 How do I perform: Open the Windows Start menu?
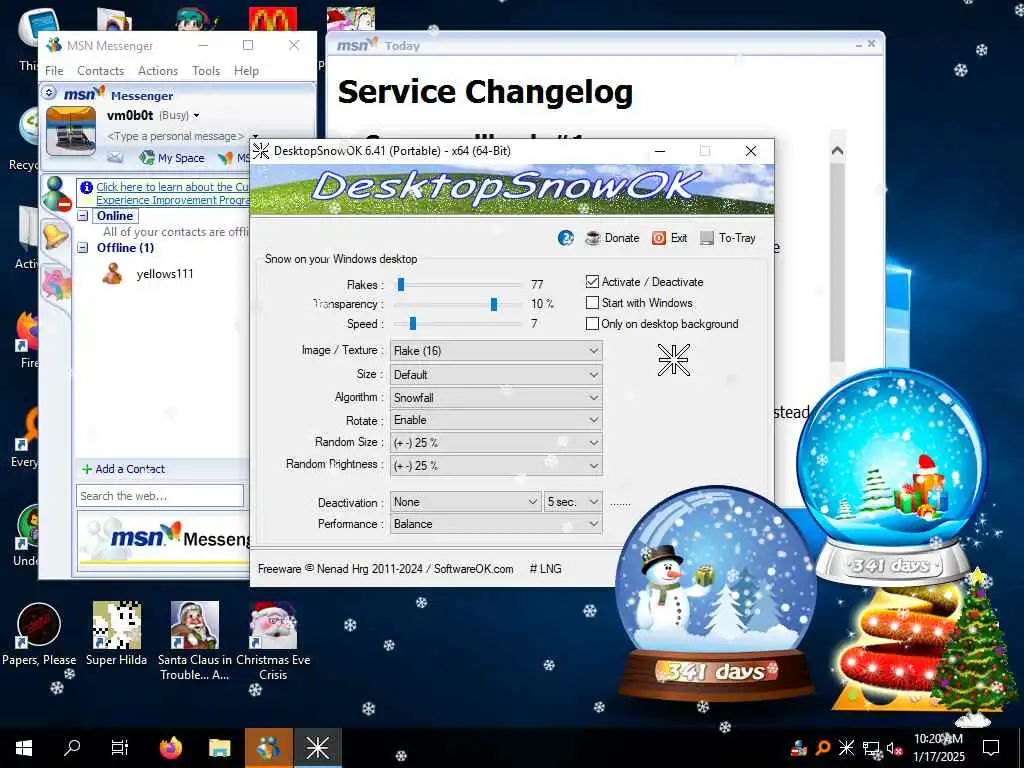tap(24, 748)
